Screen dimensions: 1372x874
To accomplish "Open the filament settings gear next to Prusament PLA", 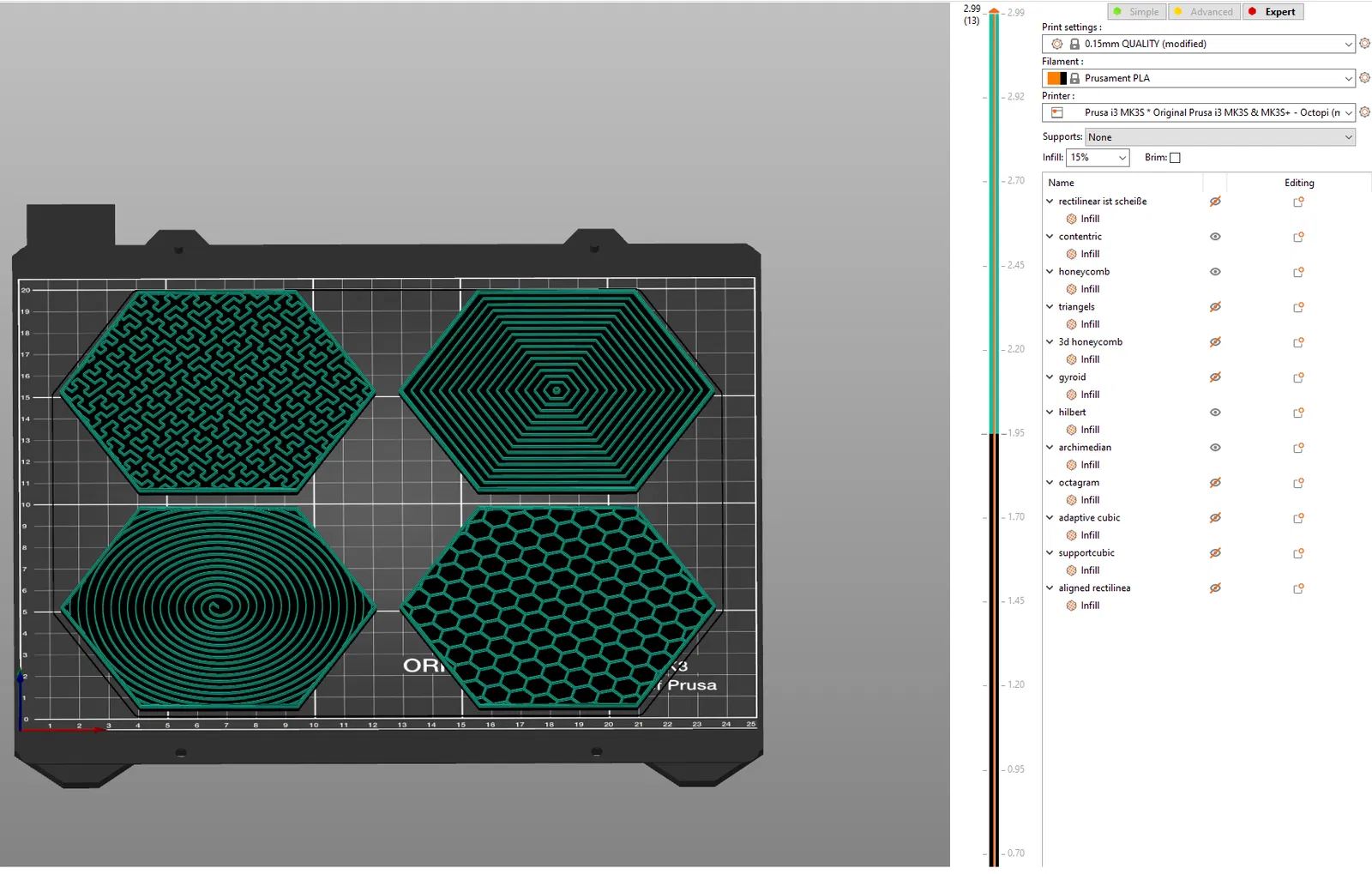I will tap(1364, 78).
